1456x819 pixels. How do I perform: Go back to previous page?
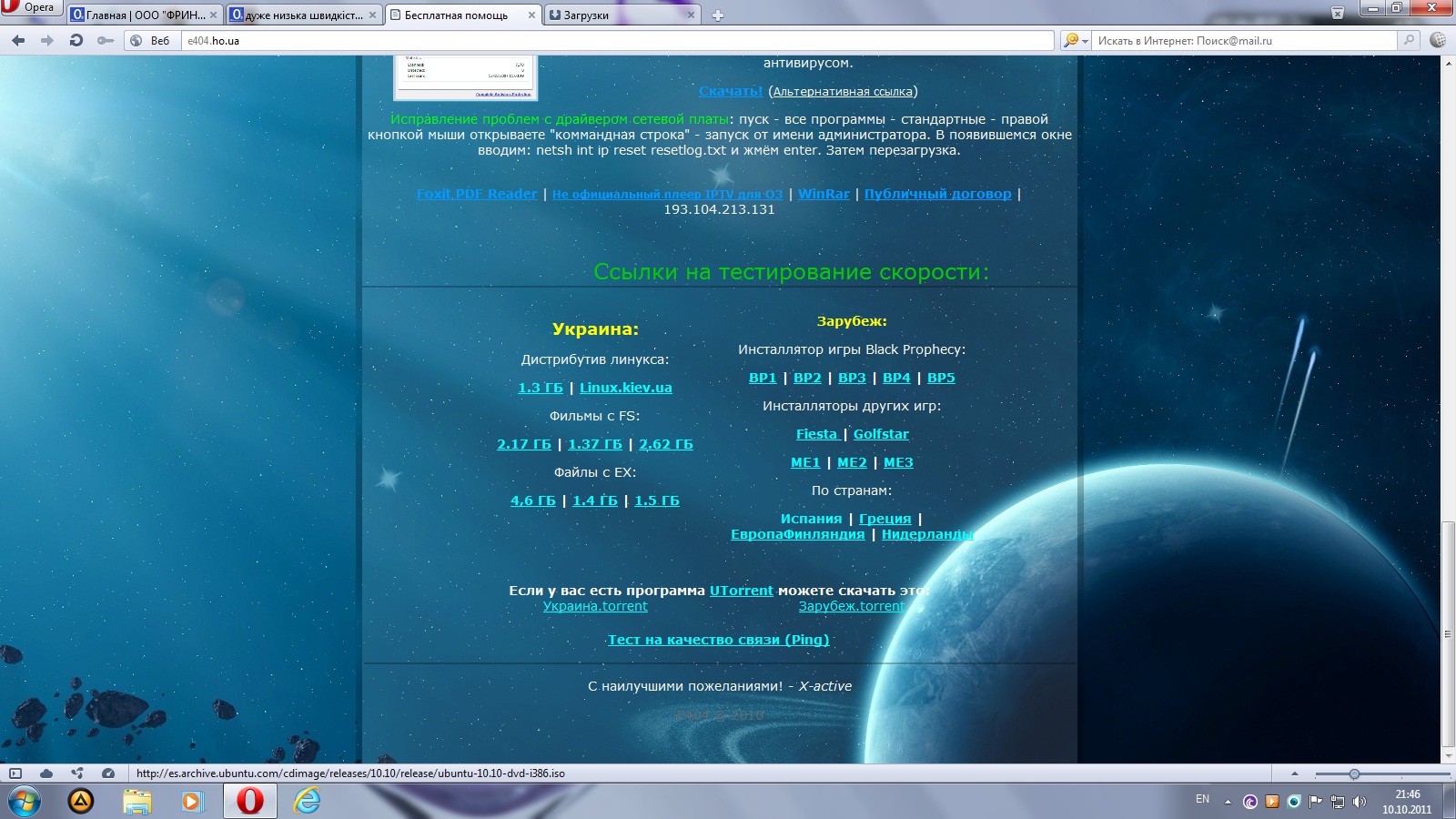click(18, 40)
